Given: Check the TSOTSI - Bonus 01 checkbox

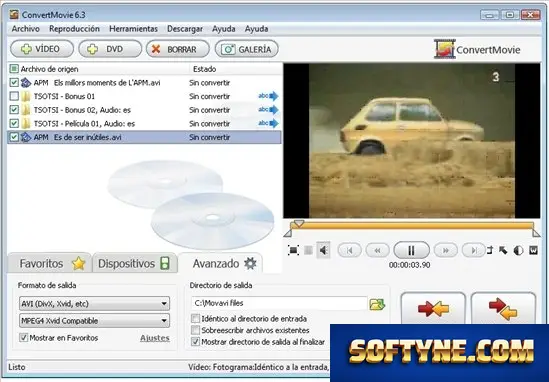Looking at the screenshot, I should point(14,96).
